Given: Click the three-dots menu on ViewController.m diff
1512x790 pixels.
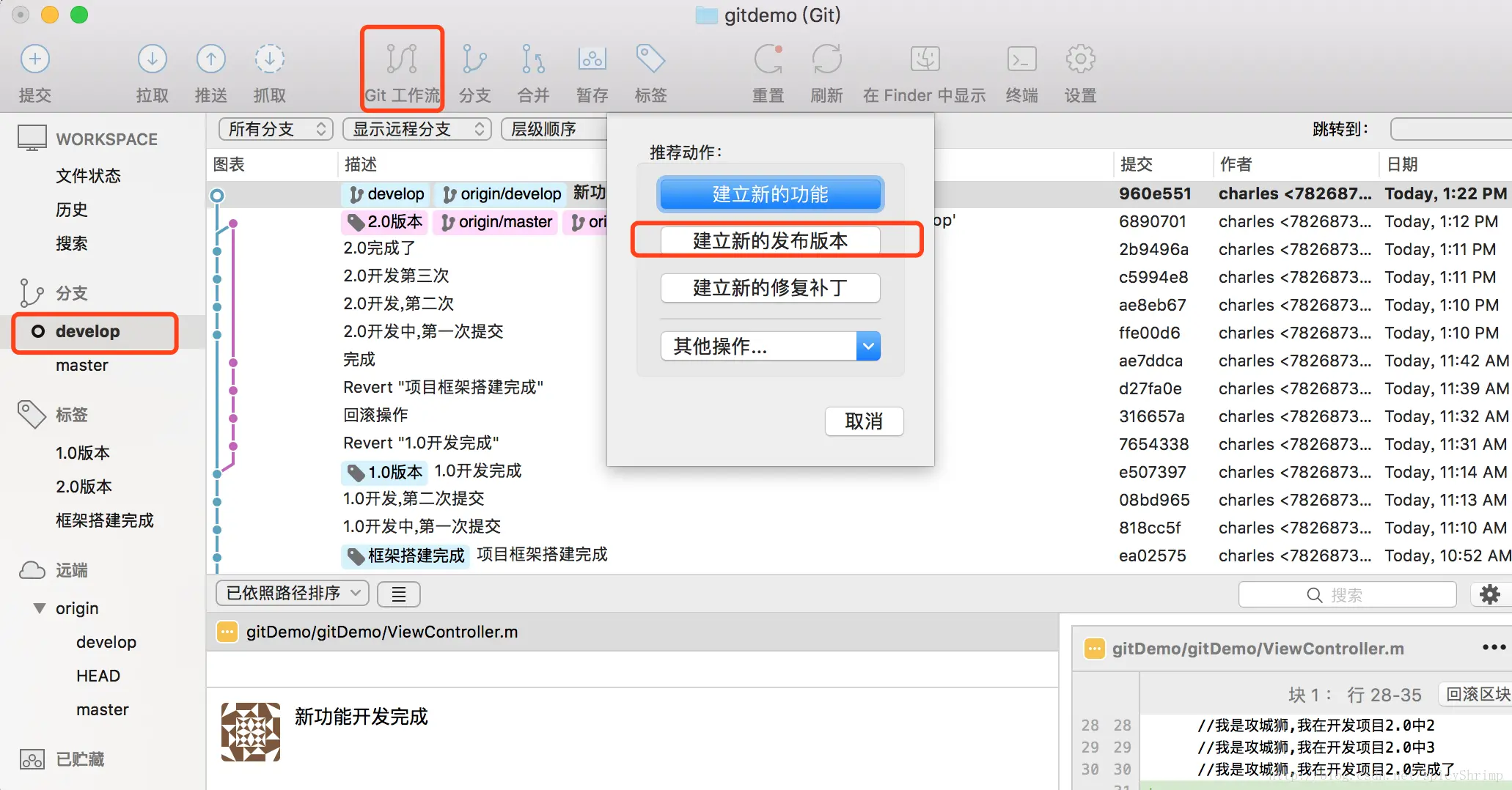Looking at the screenshot, I should (1494, 647).
